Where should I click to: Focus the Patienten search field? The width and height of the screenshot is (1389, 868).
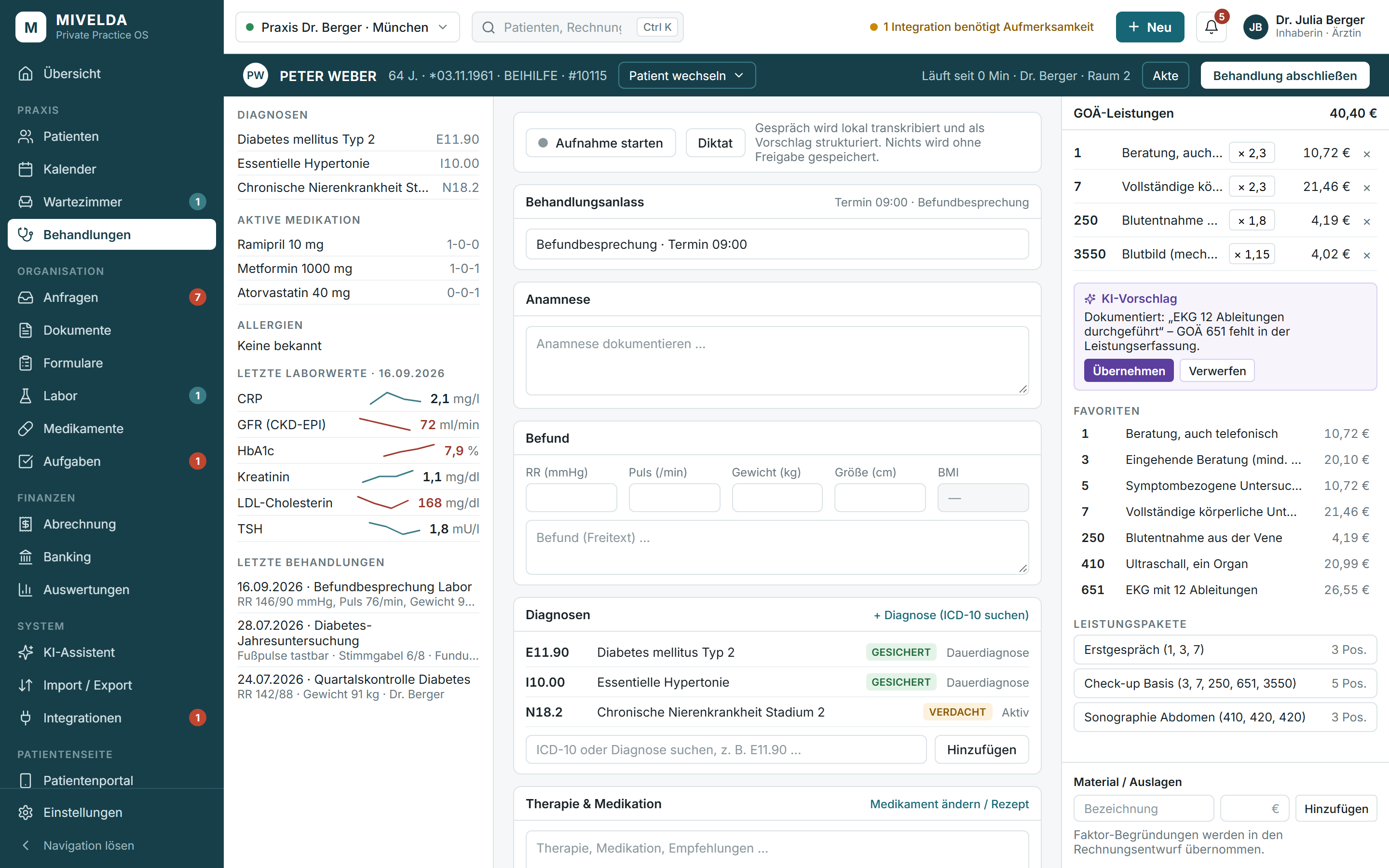577,27
